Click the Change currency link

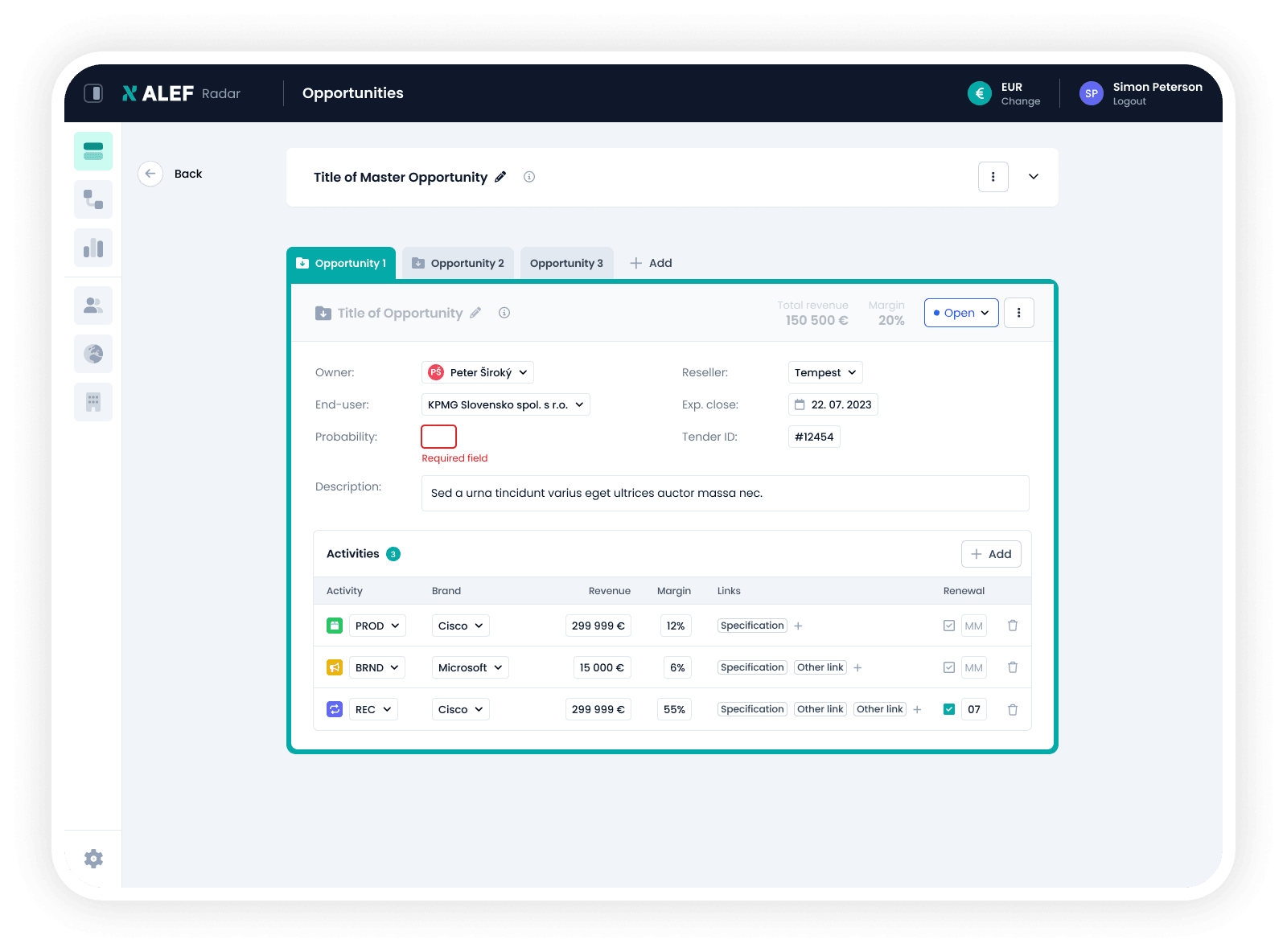[1021, 101]
